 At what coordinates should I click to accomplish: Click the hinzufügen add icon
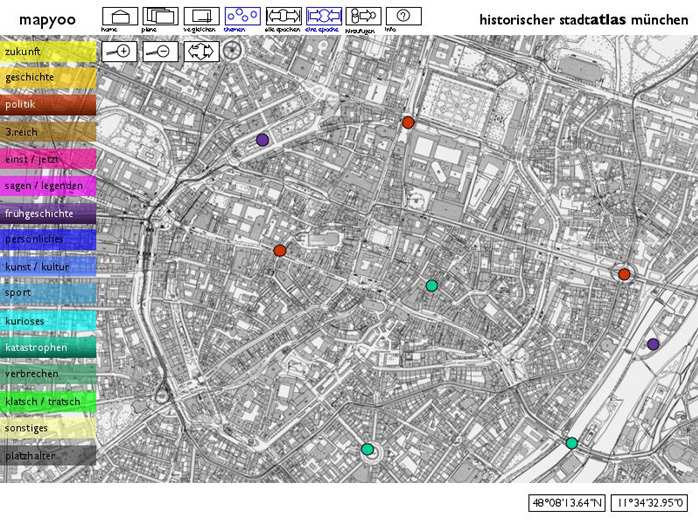point(364,16)
